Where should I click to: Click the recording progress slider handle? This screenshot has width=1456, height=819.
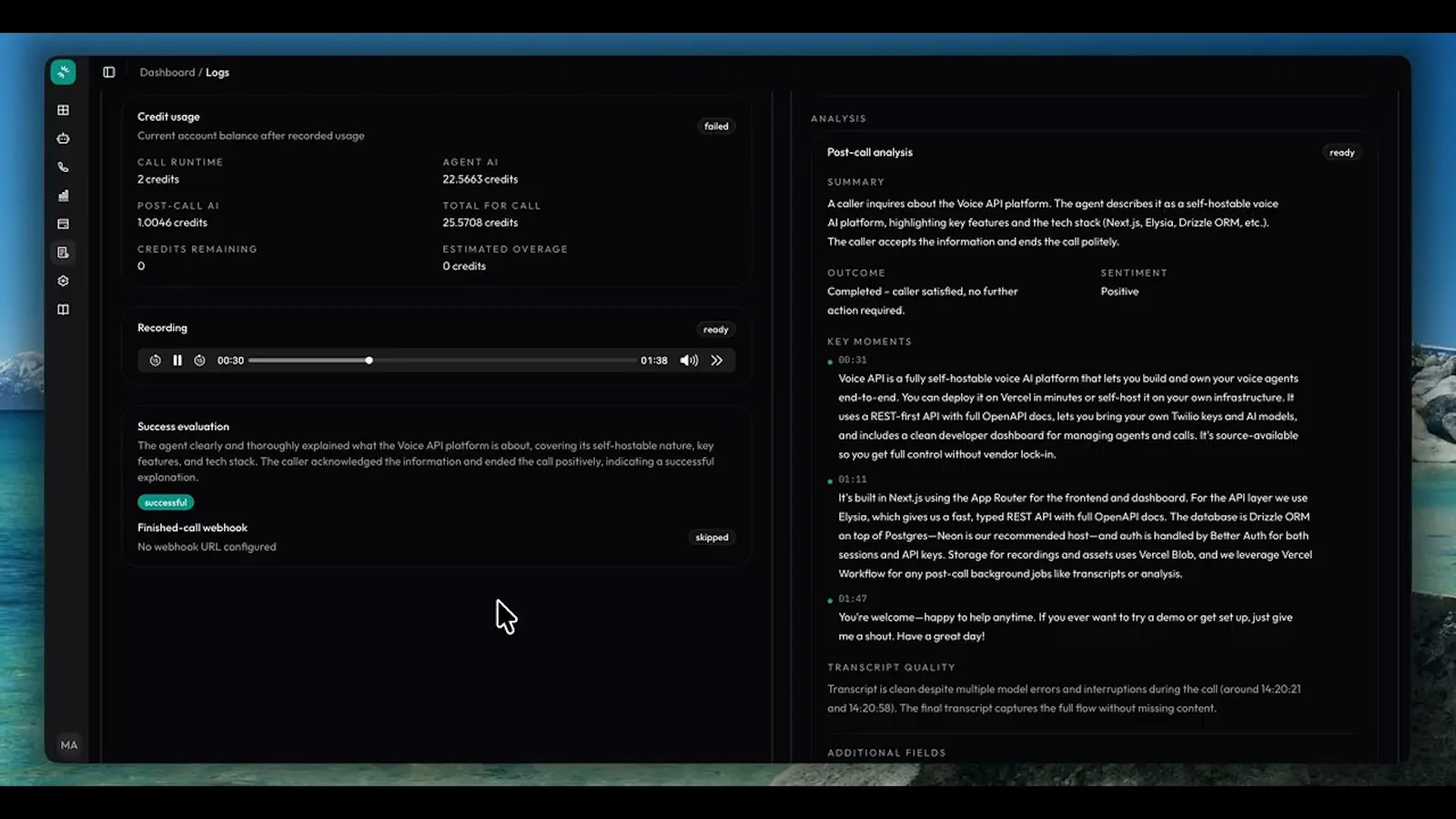pos(369,360)
